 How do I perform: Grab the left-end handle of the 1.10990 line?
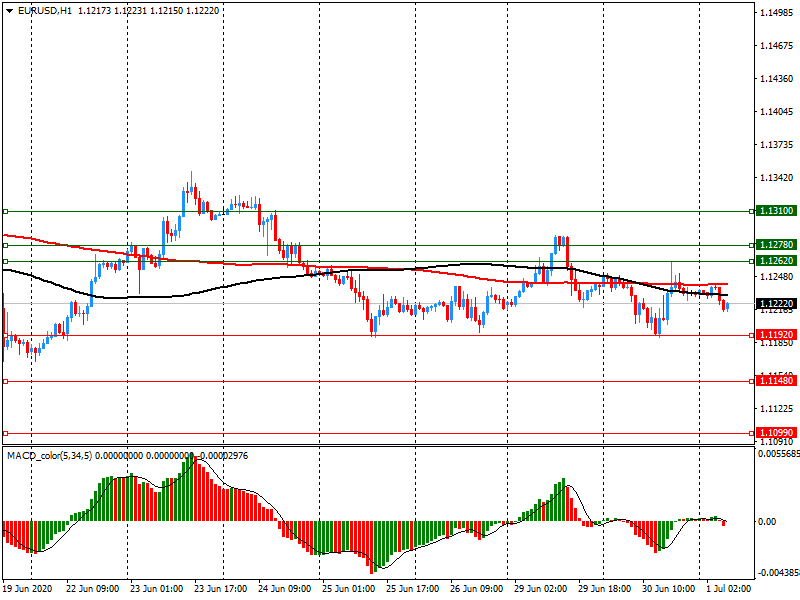pos(6,434)
